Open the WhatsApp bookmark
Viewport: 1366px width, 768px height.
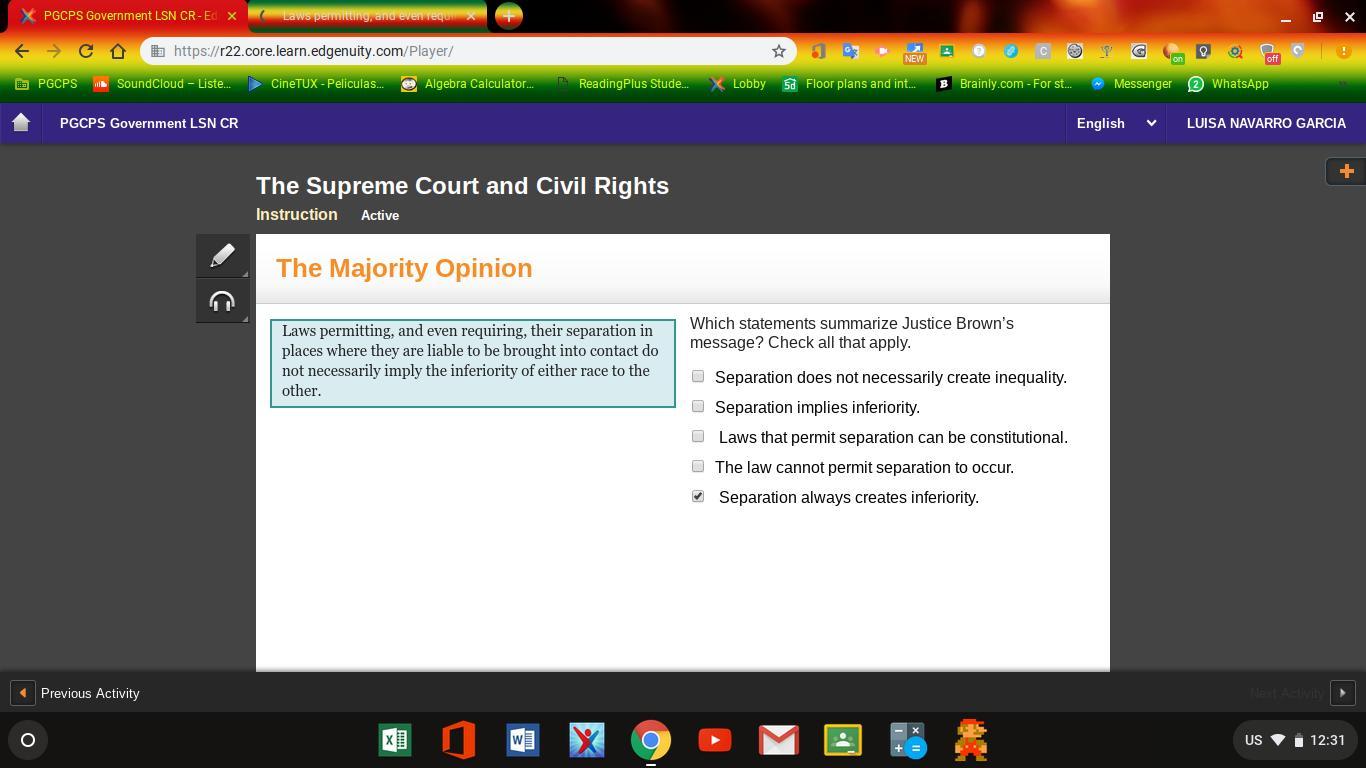point(1229,84)
